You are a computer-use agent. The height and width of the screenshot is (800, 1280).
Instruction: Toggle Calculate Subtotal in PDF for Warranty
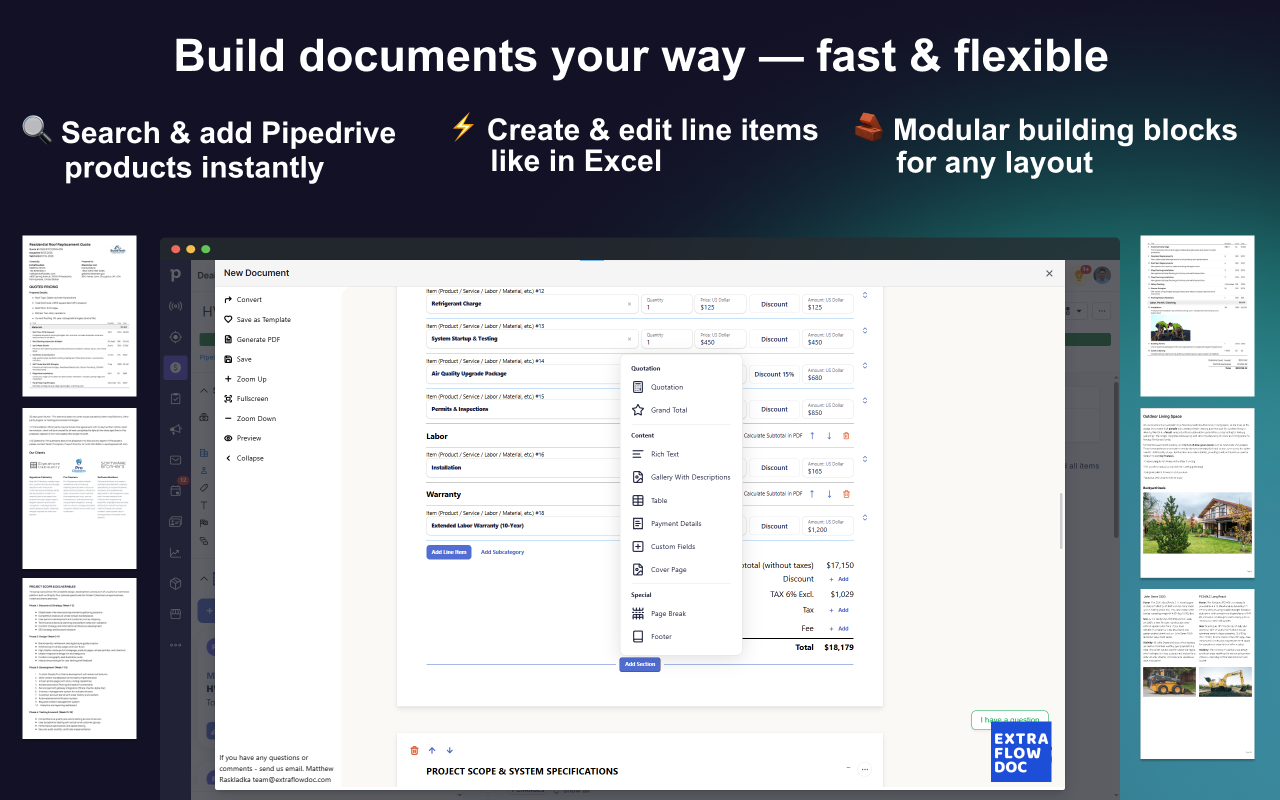[772, 494]
